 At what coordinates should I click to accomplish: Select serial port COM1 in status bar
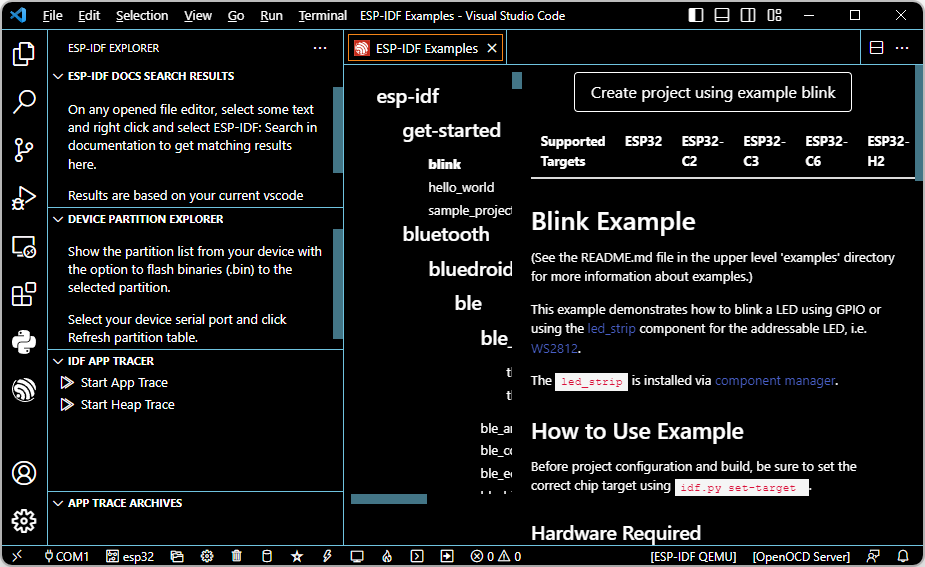coord(67,556)
